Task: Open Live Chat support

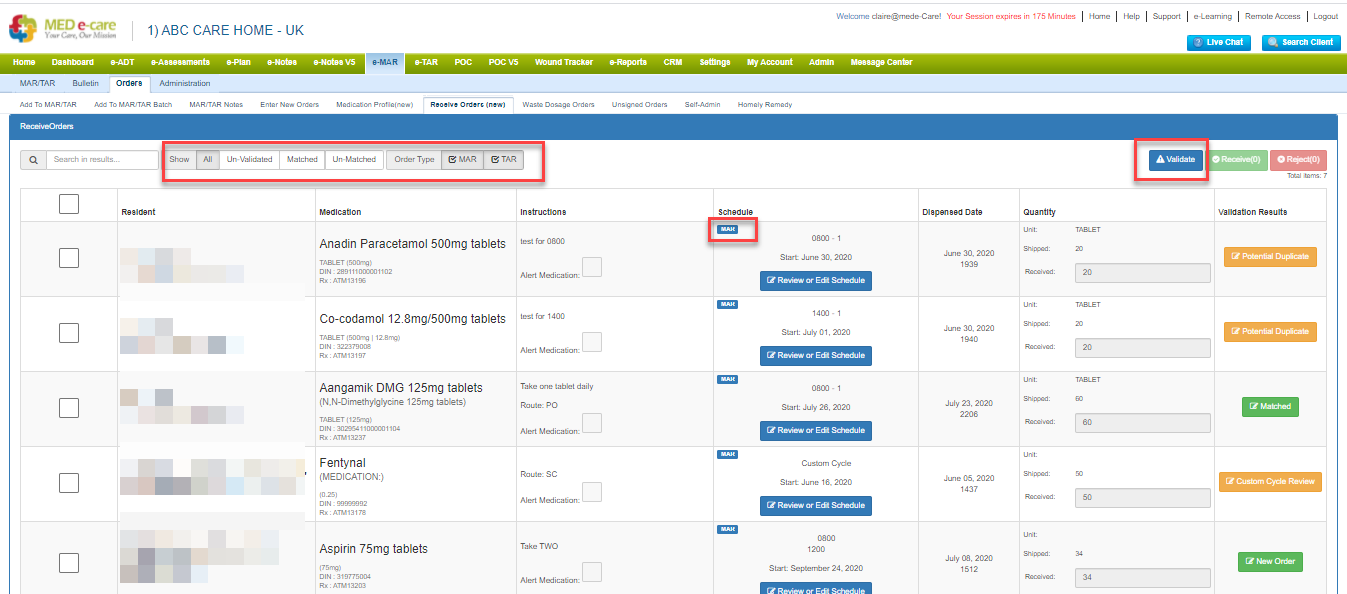Action: [1219, 42]
